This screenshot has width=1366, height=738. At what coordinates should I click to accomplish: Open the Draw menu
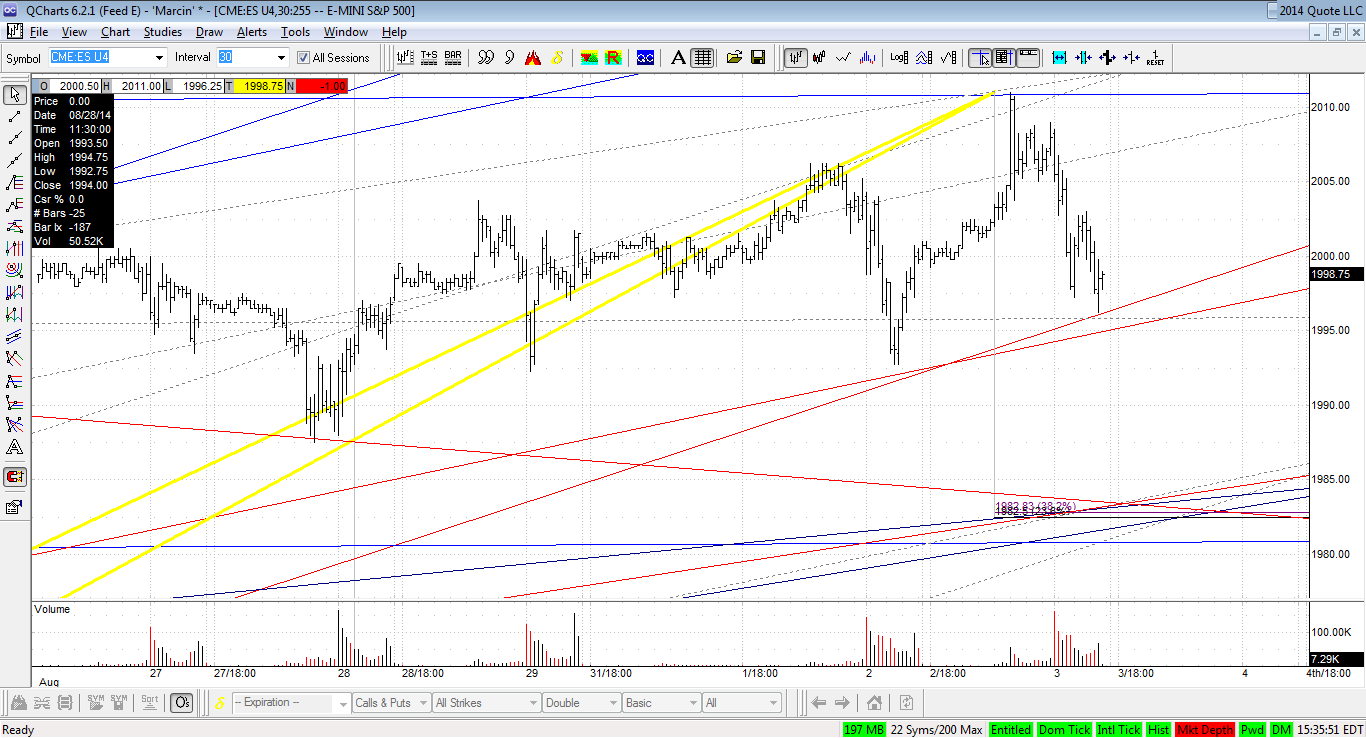coord(209,32)
